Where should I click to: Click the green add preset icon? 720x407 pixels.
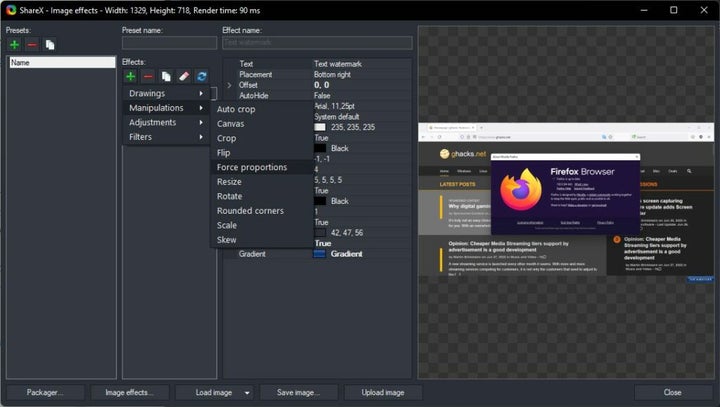tap(15, 44)
